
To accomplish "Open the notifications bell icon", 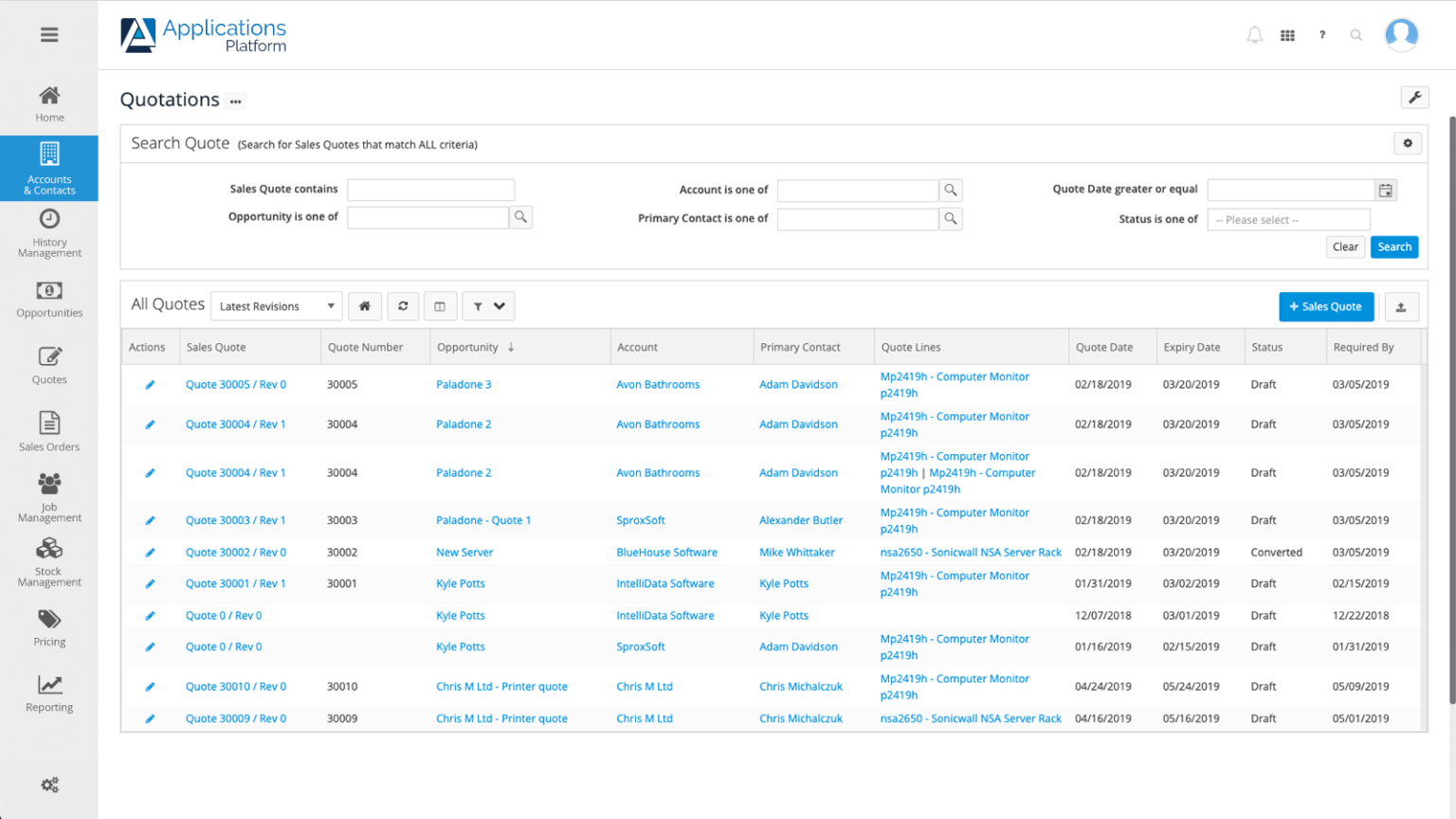I will coord(1254,34).
